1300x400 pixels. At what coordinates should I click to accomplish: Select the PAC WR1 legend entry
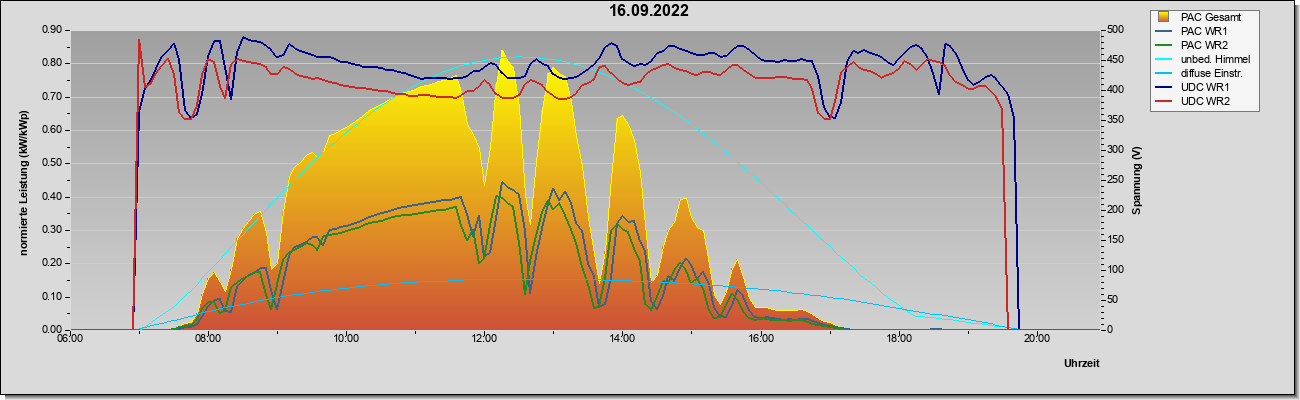click(x=1204, y=31)
